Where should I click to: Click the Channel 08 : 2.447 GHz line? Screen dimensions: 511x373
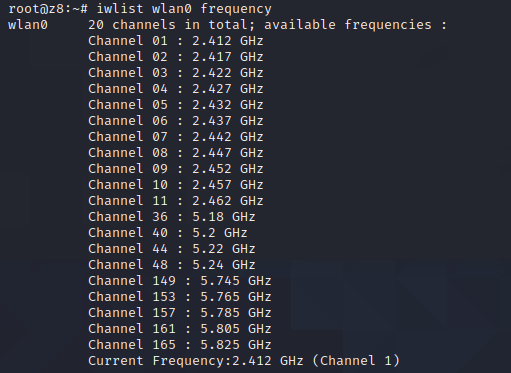click(x=176, y=153)
